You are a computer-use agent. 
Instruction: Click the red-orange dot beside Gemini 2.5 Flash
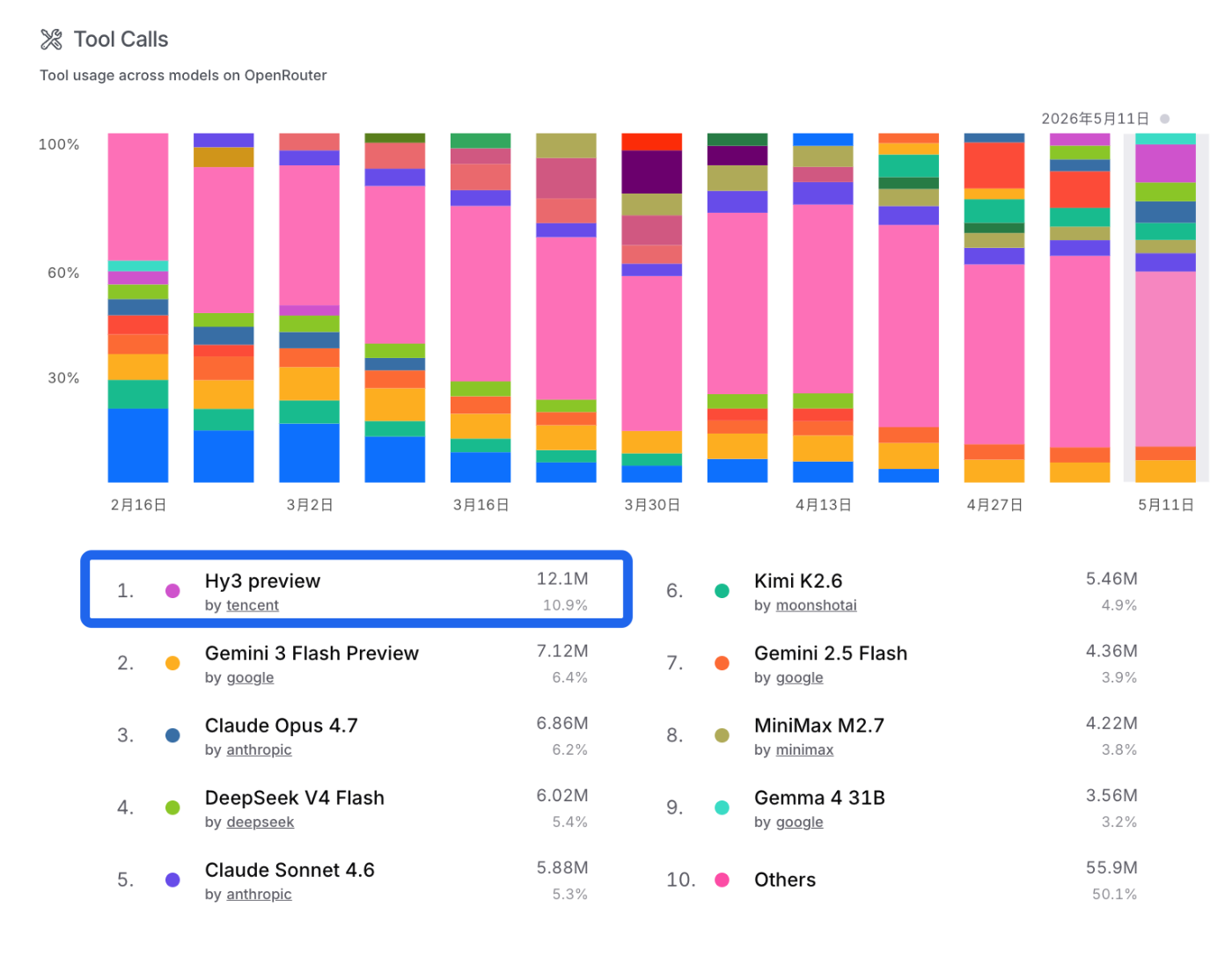[722, 663]
